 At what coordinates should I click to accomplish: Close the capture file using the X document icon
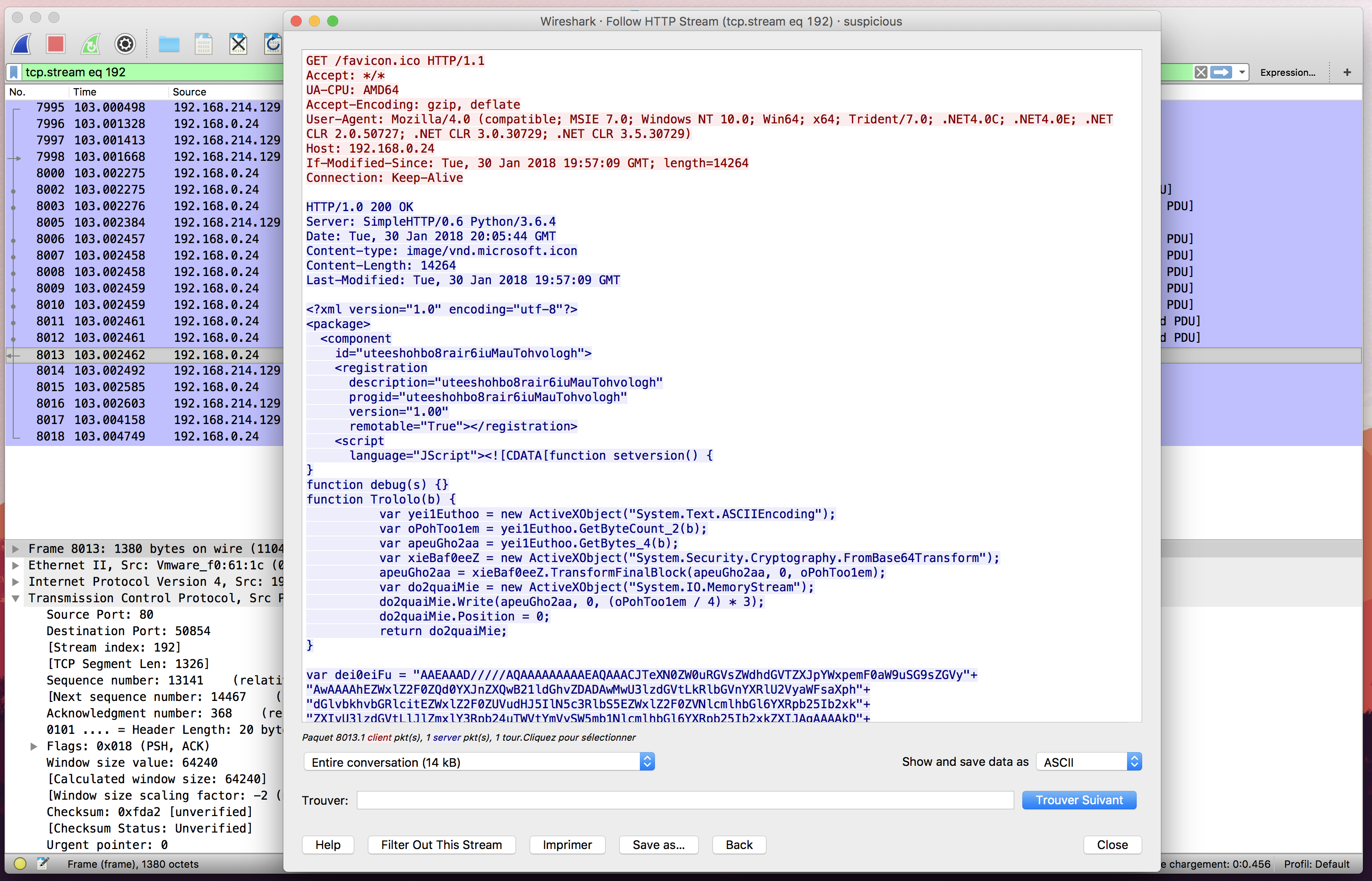coord(239,43)
